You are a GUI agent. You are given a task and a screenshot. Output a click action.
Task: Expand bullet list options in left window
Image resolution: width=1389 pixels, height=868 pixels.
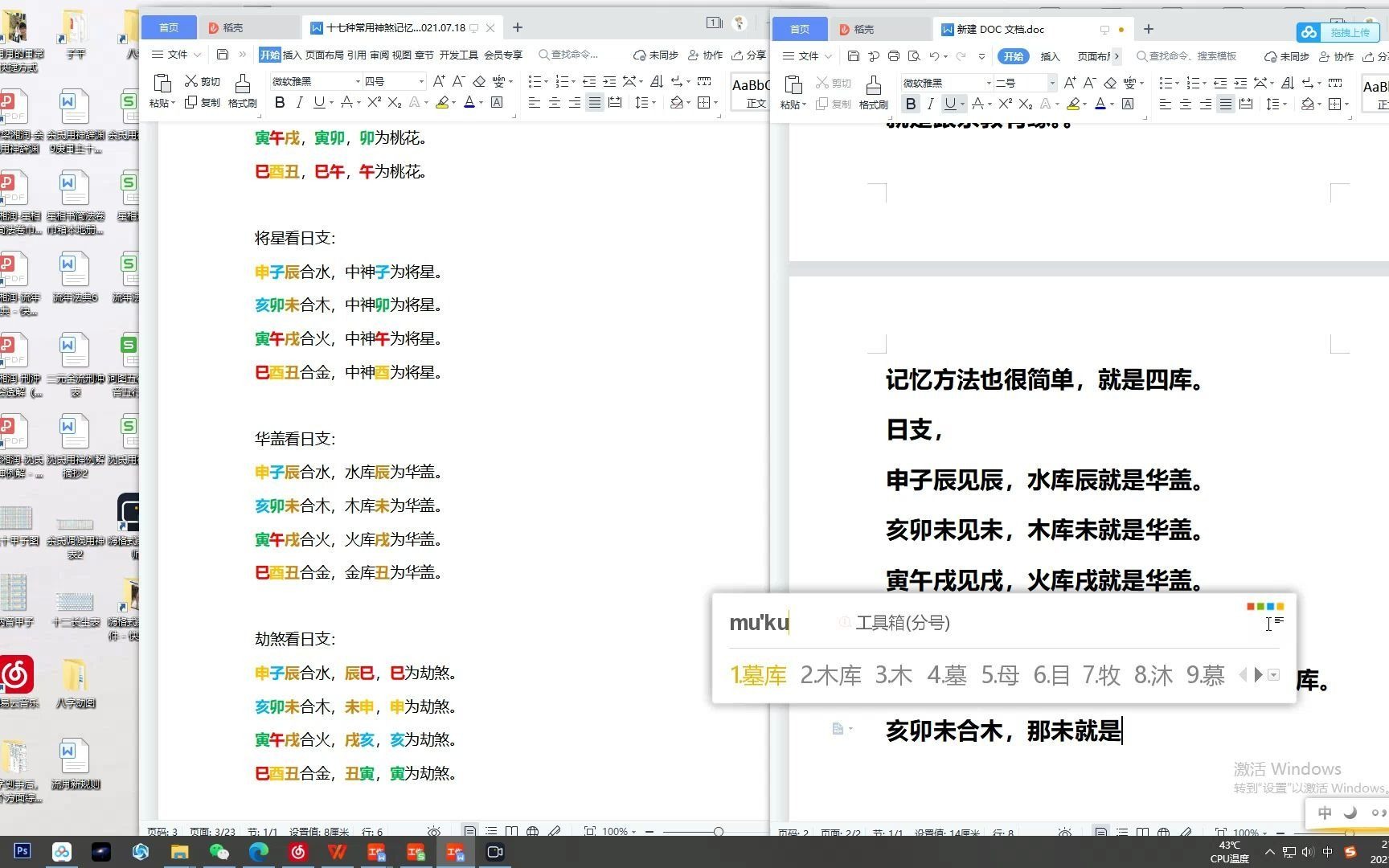pos(546,81)
